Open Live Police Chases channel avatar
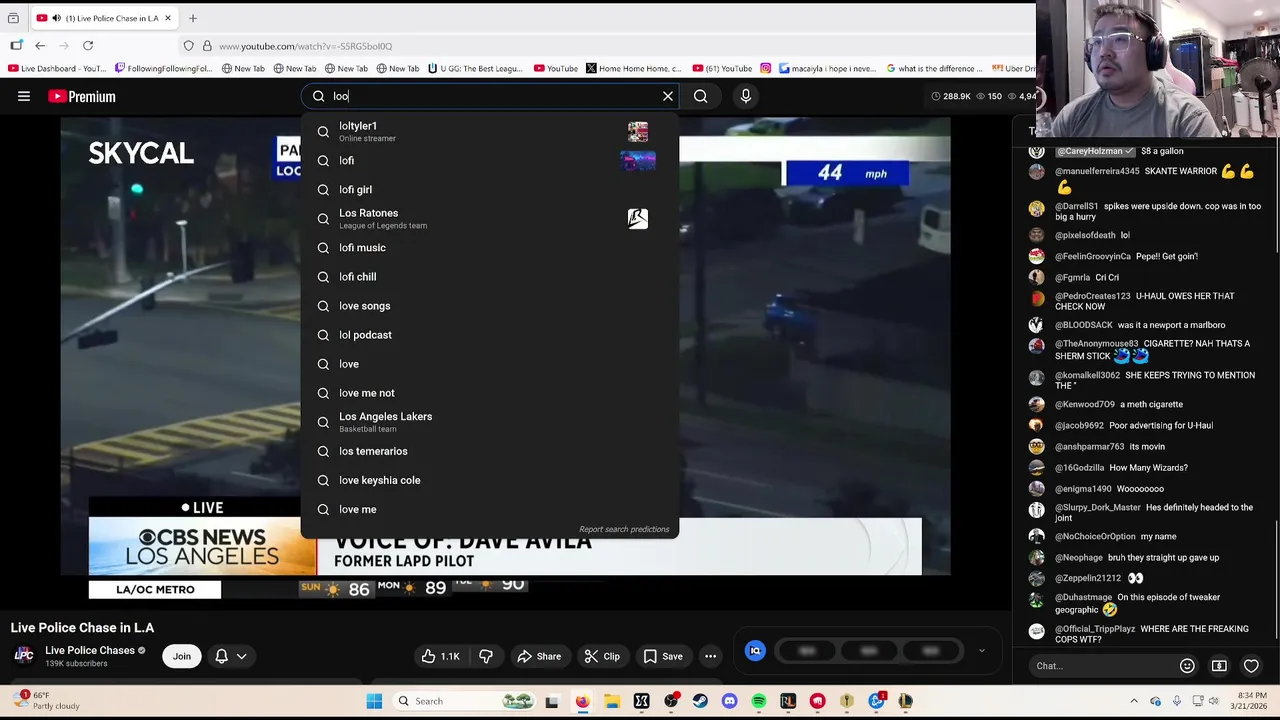 point(24,655)
